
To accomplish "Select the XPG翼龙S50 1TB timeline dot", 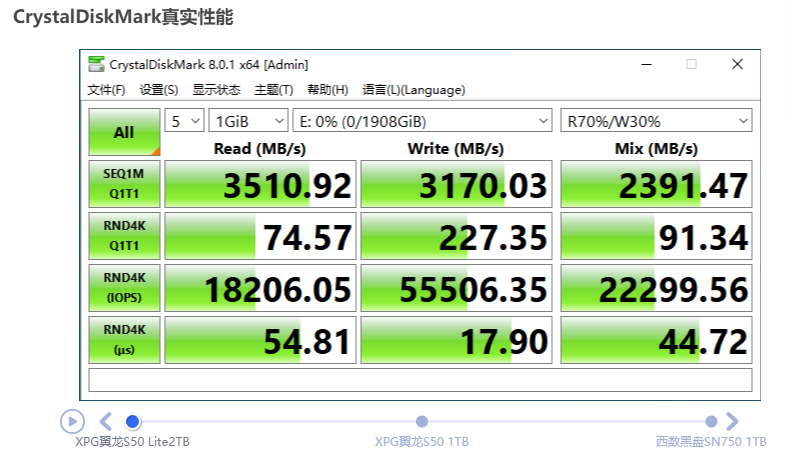I will coord(422,421).
